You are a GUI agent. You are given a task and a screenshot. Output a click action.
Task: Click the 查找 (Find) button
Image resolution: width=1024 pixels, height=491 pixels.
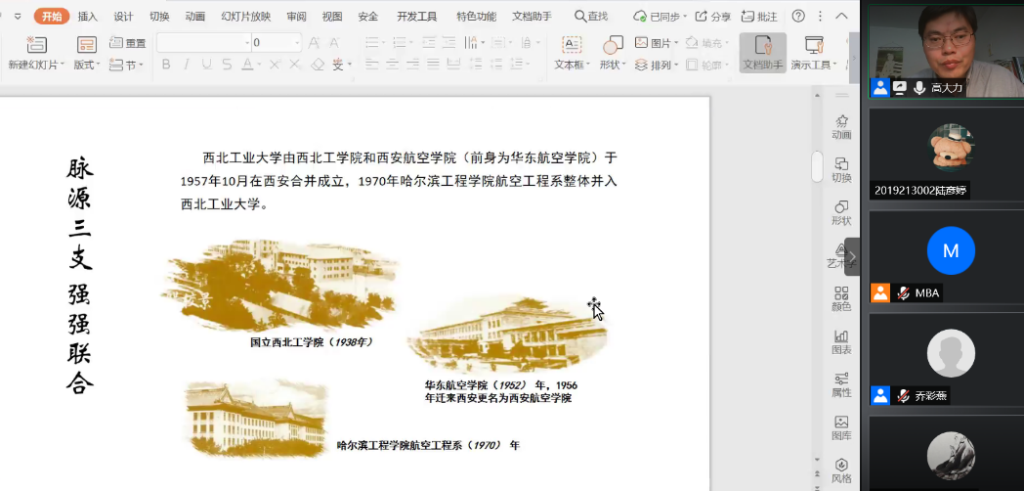point(591,16)
